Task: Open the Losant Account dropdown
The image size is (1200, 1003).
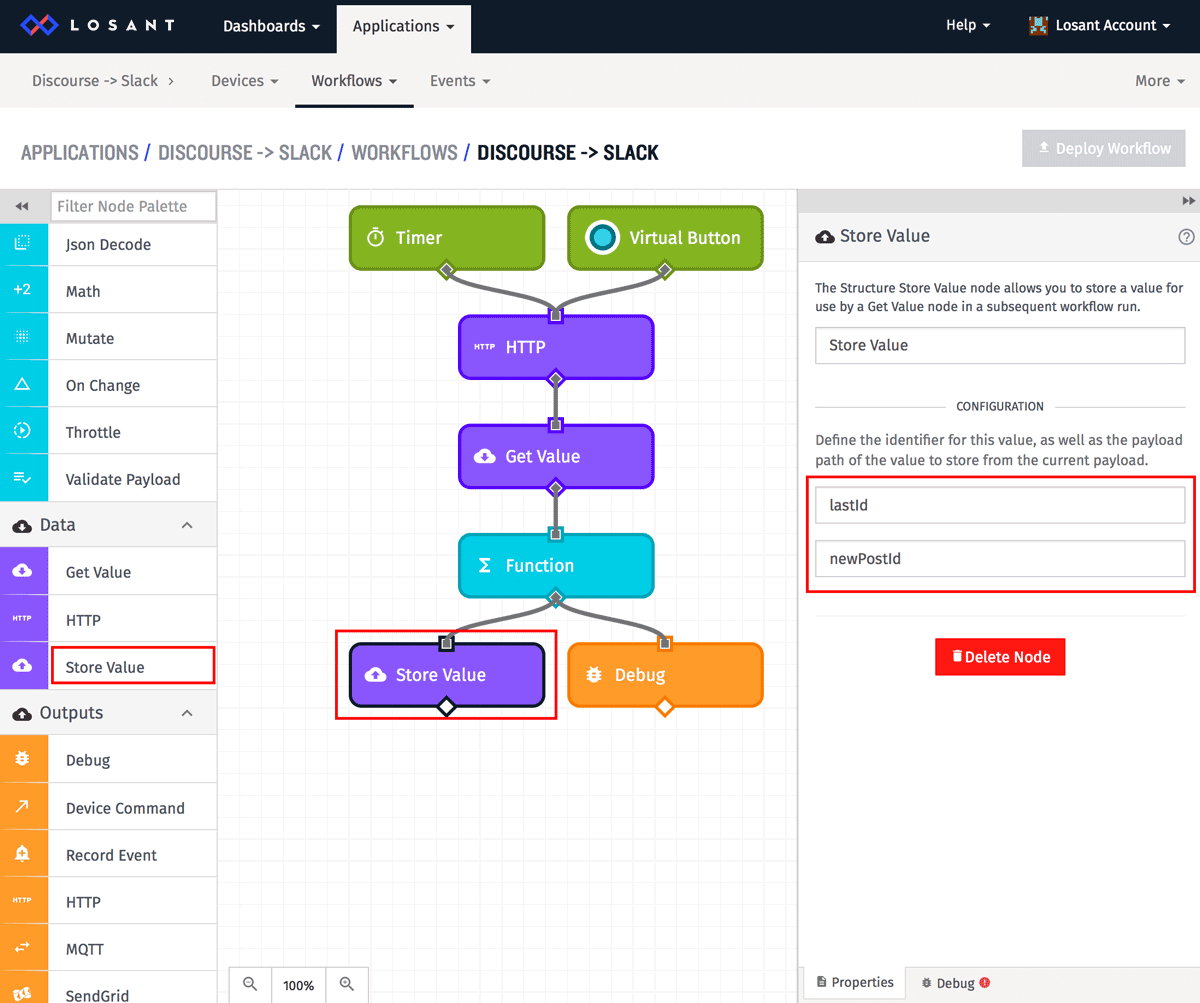Action: coord(1099,26)
